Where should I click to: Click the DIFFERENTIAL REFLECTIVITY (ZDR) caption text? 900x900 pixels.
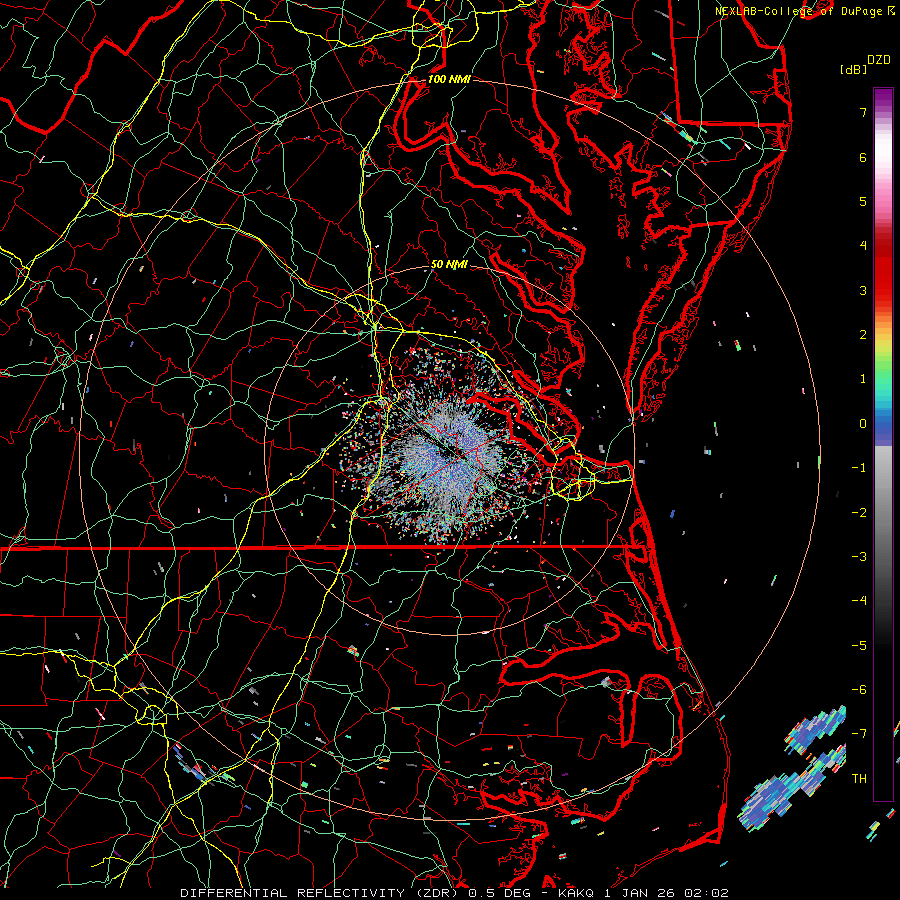click(x=321, y=893)
